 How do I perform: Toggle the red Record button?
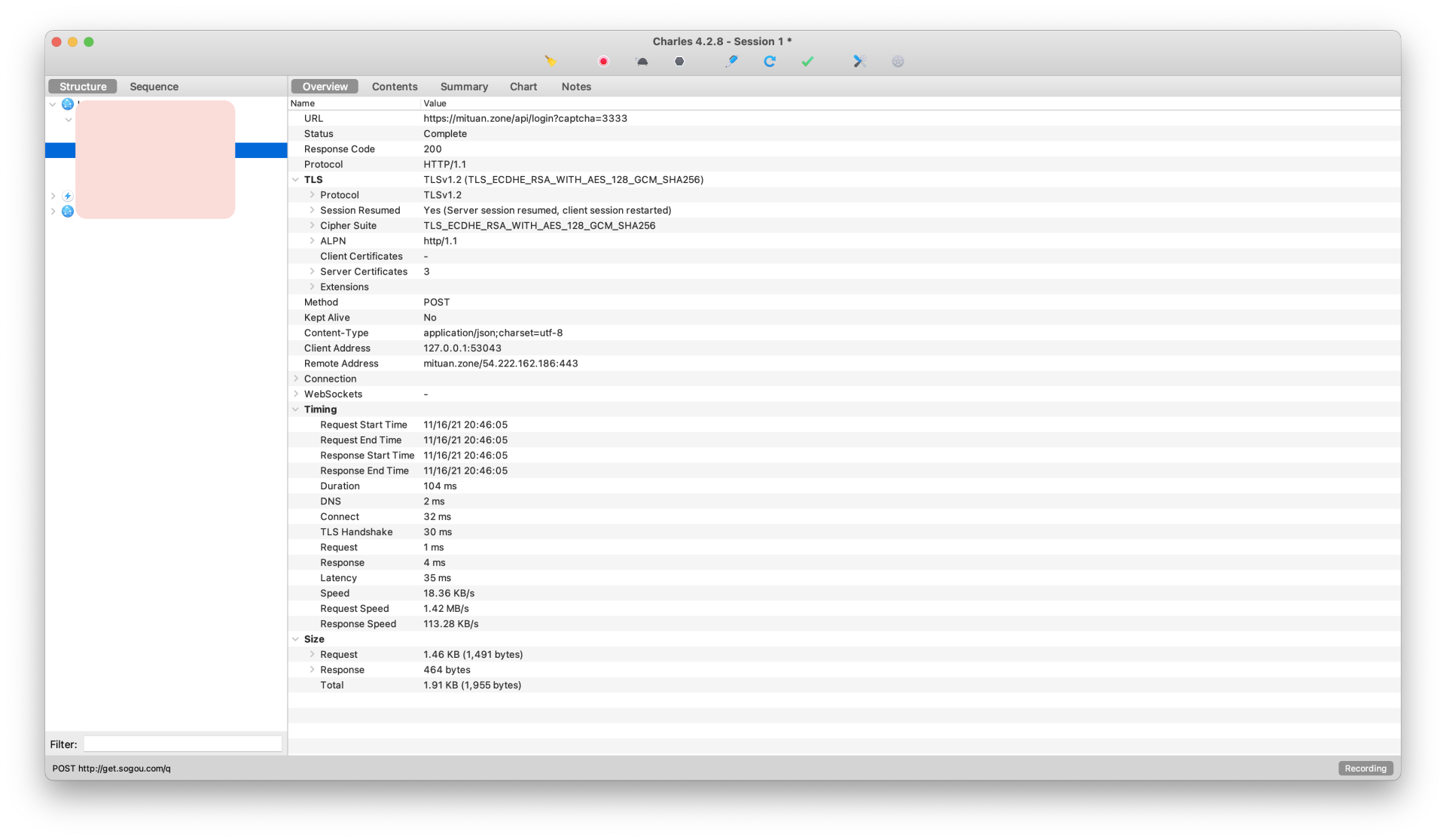click(x=603, y=62)
